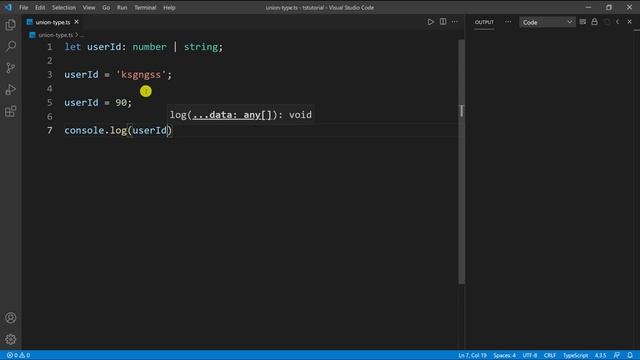Image resolution: width=640 pixels, height=360 pixels.
Task: Open the Terminal menu
Action: (x=145, y=7)
